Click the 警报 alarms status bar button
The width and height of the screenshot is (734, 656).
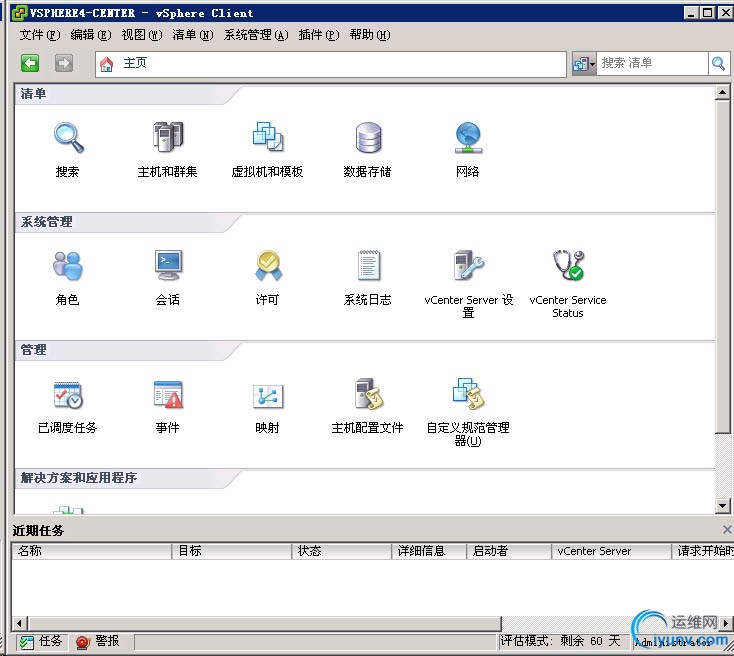(x=98, y=641)
